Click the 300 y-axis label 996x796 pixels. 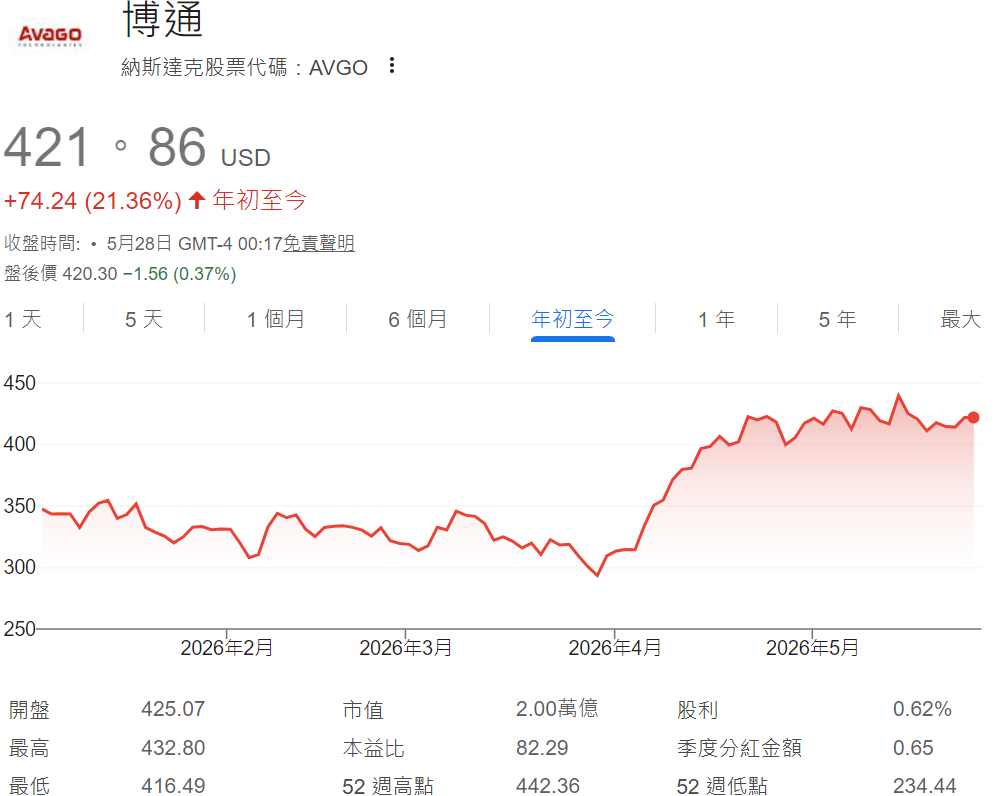(20, 567)
